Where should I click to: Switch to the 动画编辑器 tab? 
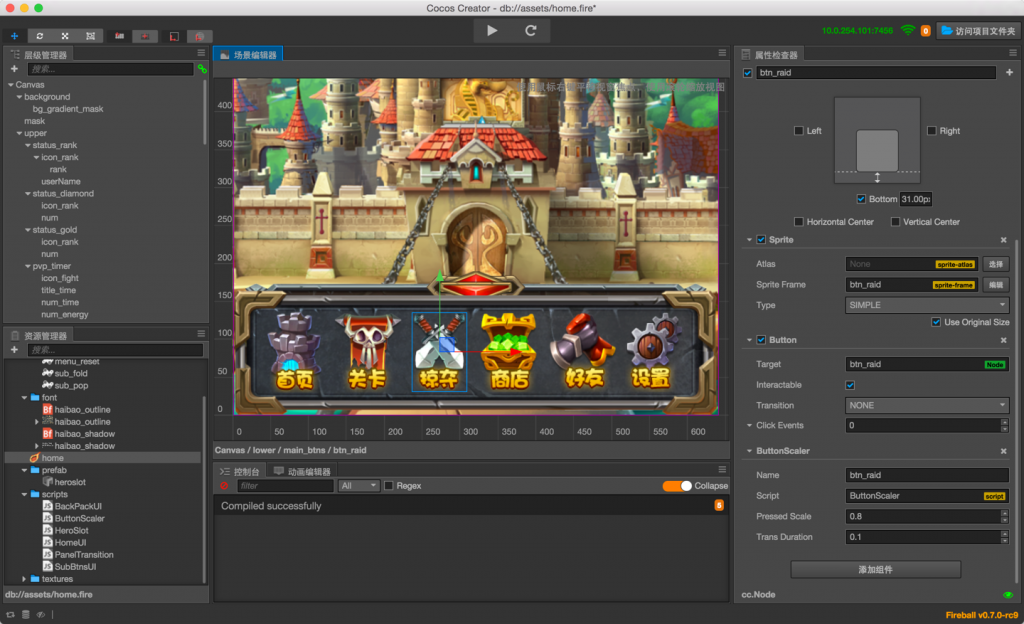click(x=302, y=471)
